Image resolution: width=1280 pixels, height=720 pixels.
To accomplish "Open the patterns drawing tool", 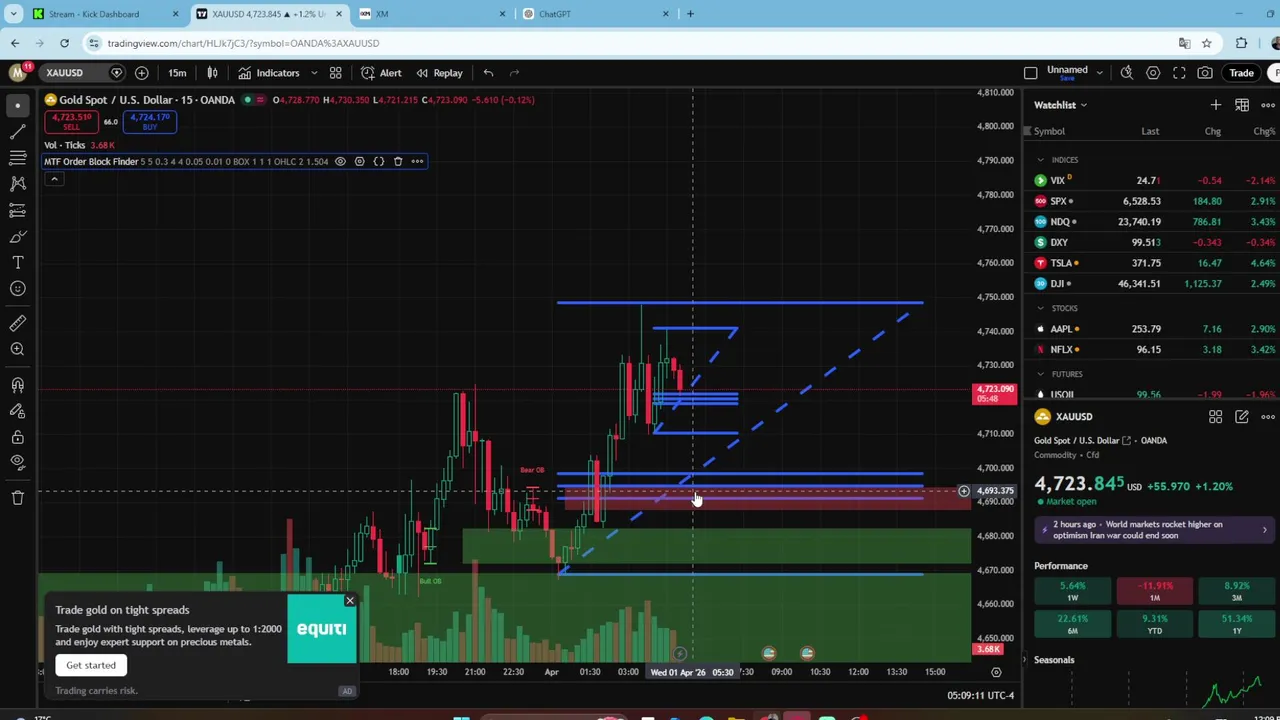I will 17,183.
